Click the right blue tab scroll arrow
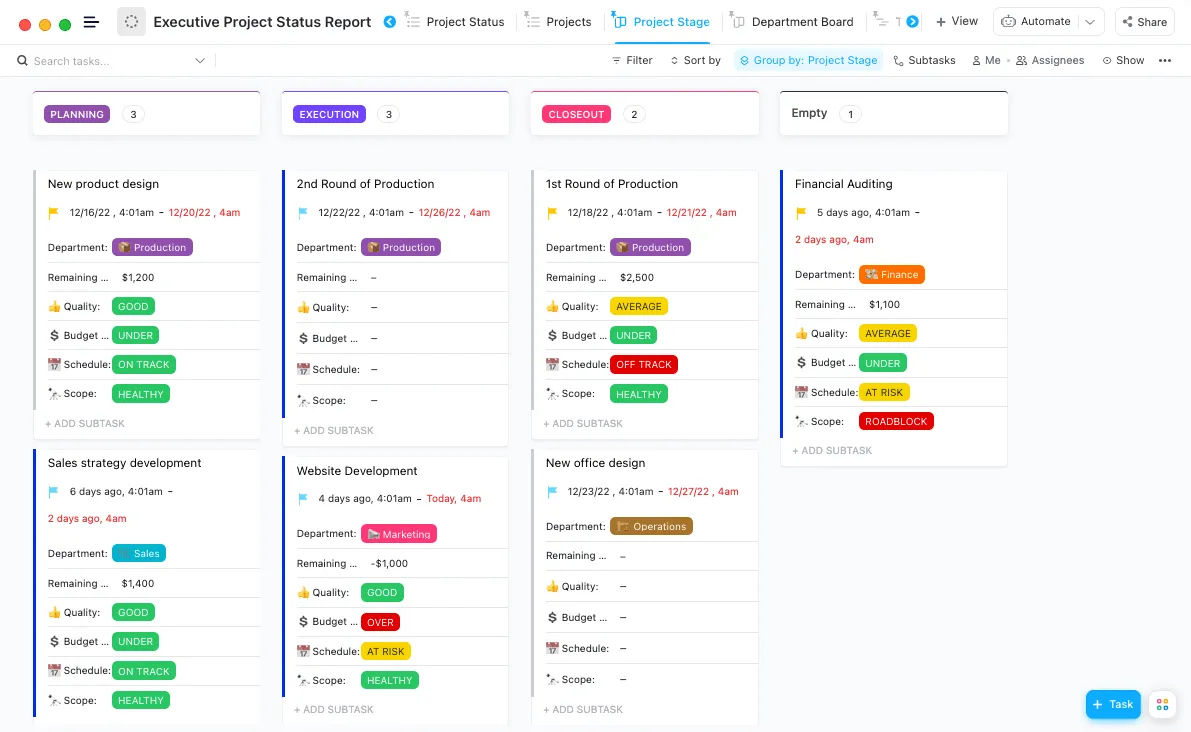This screenshot has height=732, width=1191. coord(912,22)
